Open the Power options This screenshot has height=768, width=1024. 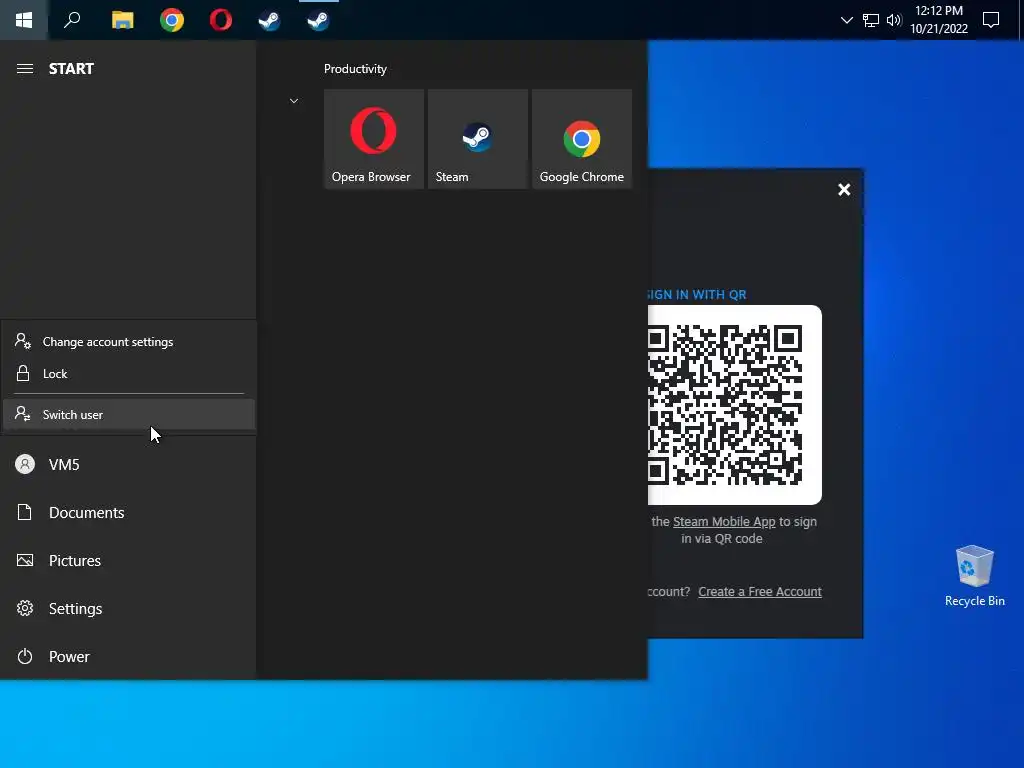(x=128, y=656)
